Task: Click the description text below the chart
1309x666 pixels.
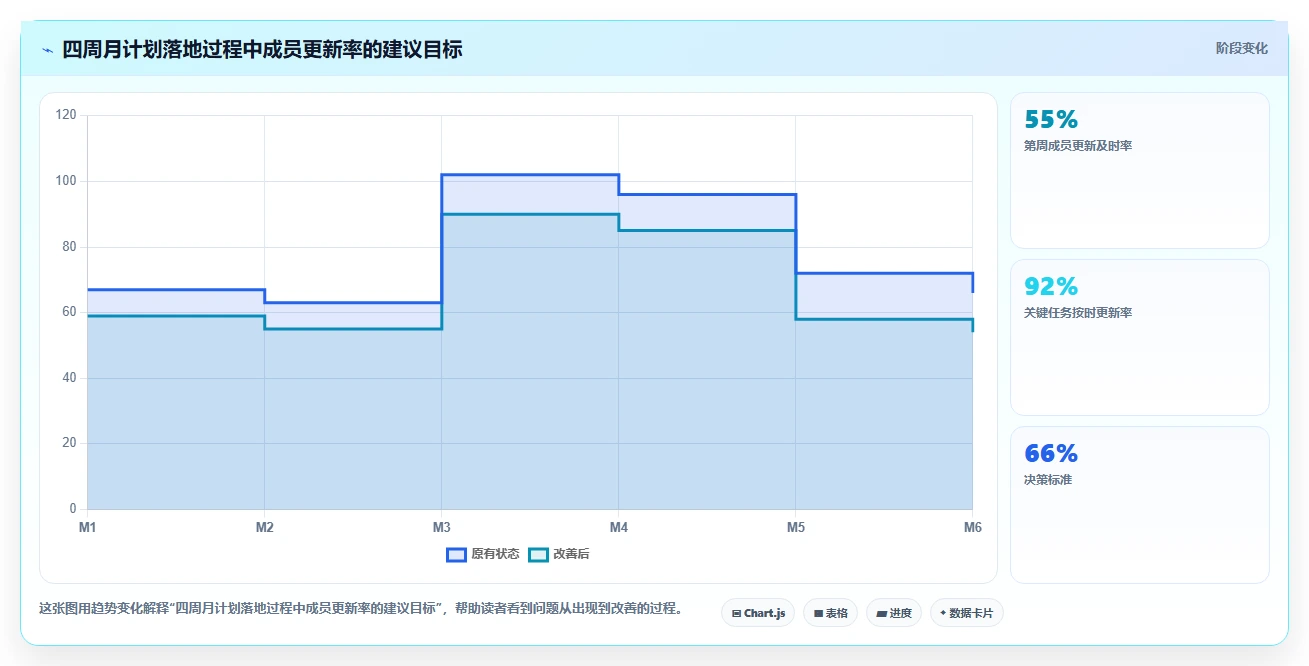Action: coord(361,608)
